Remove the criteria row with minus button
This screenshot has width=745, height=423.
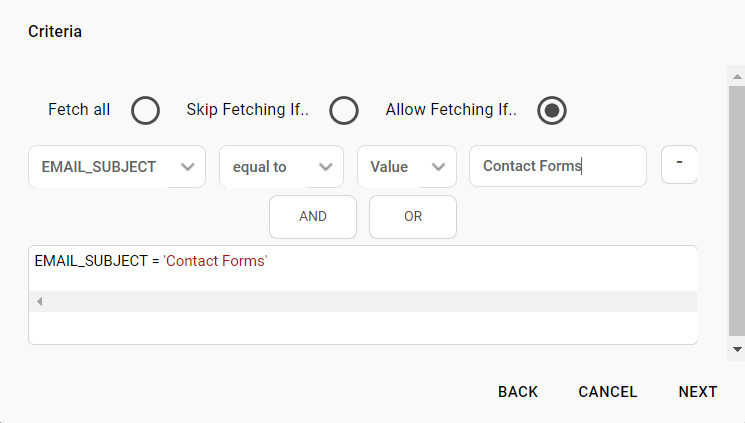tap(679, 164)
